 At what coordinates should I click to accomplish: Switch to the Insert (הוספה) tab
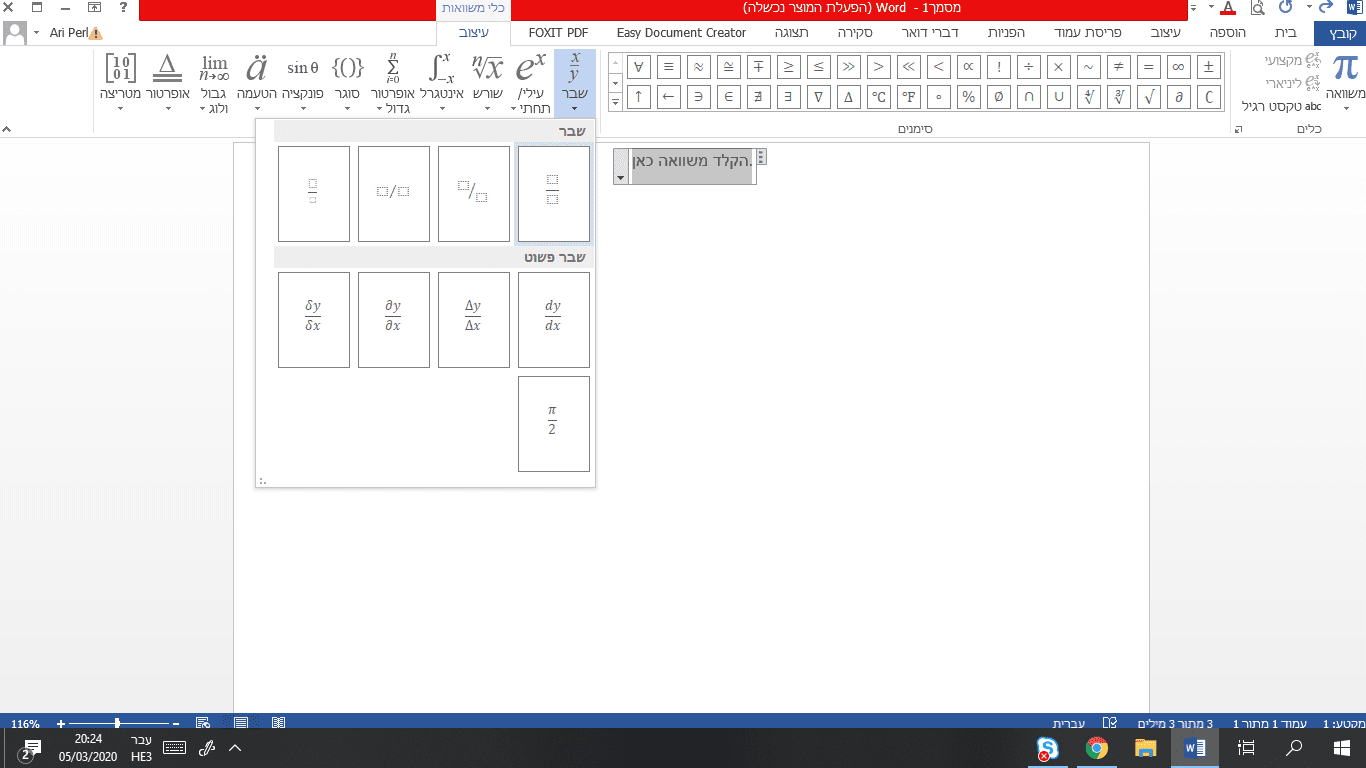pyautogui.click(x=1230, y=33)
